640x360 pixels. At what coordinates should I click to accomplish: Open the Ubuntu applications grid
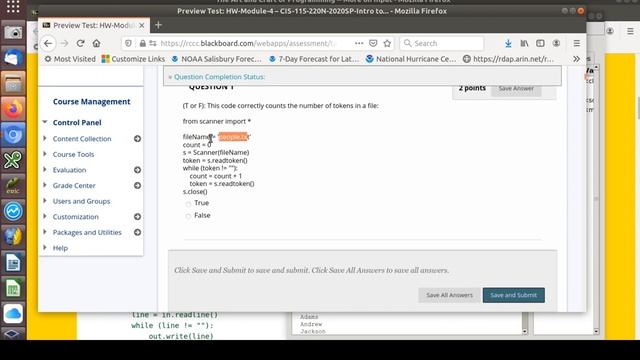[x=13, y=6]
